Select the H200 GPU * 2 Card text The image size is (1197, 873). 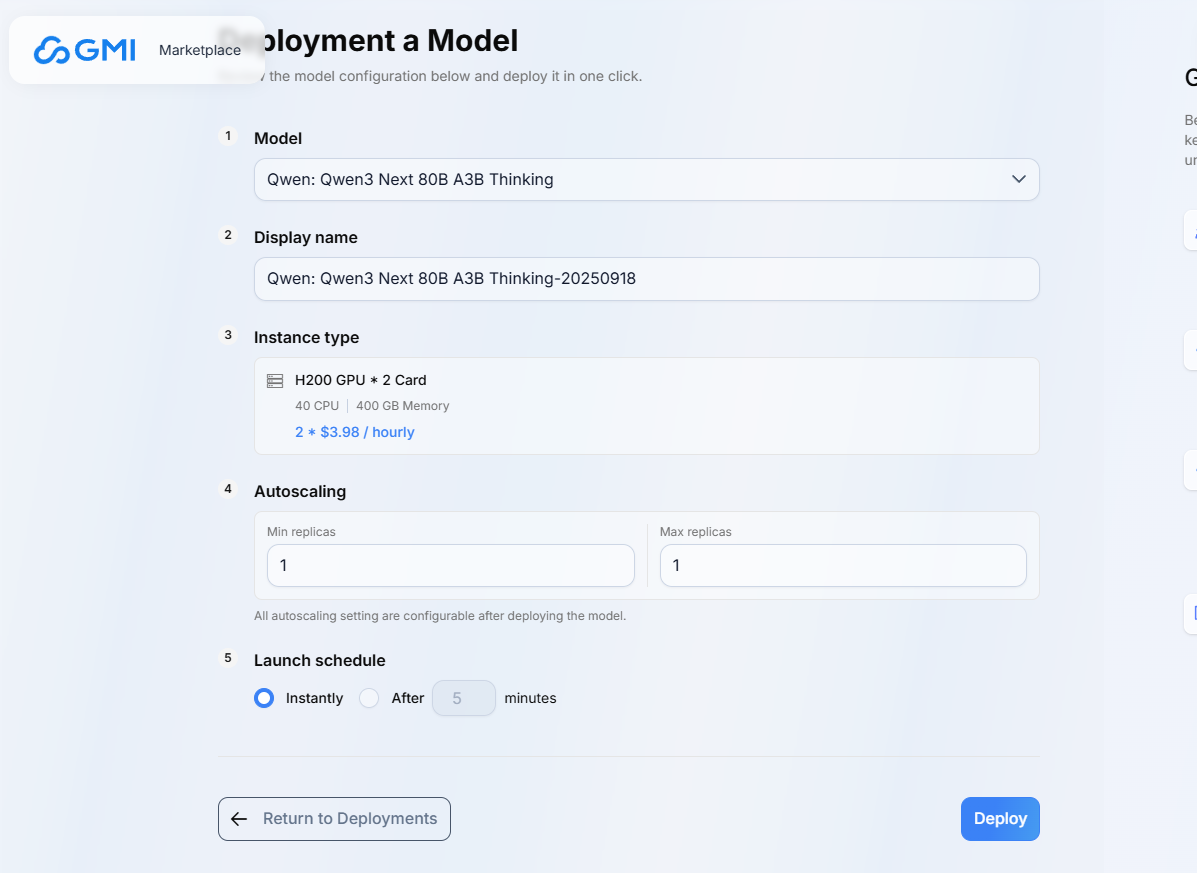click(x=360, y=380)
